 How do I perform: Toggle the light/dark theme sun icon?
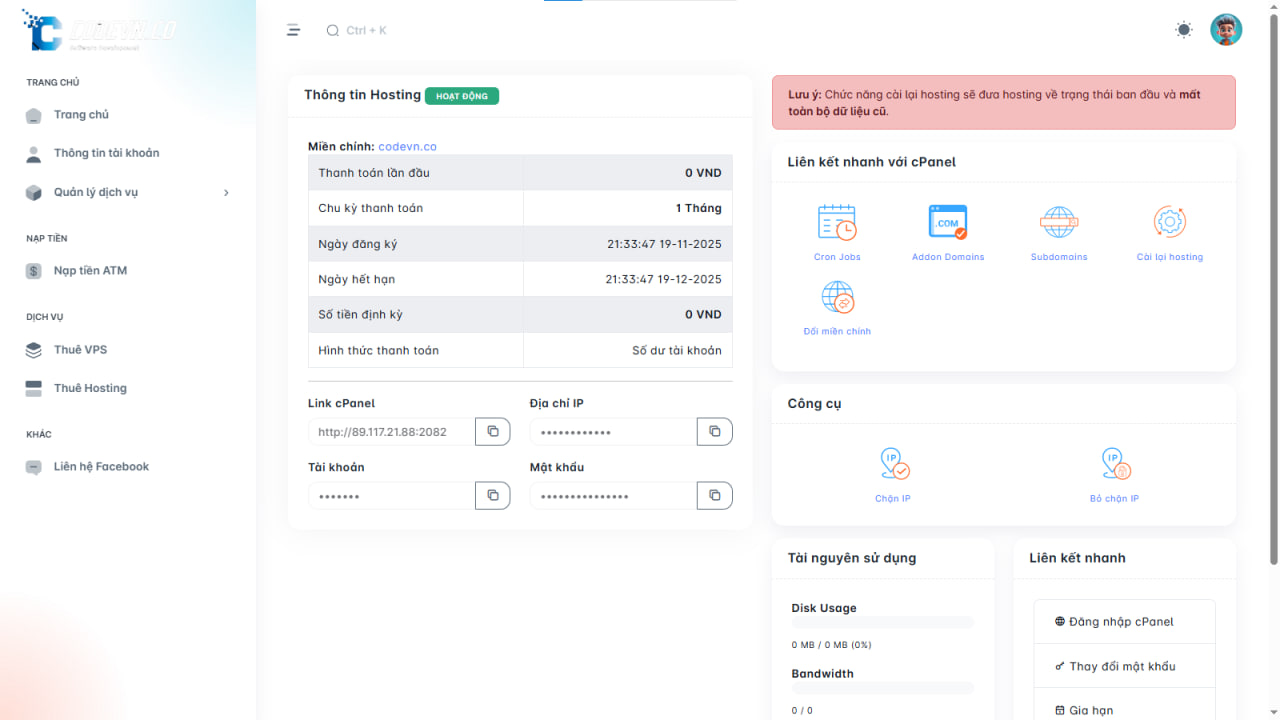tap(1184, 30)
